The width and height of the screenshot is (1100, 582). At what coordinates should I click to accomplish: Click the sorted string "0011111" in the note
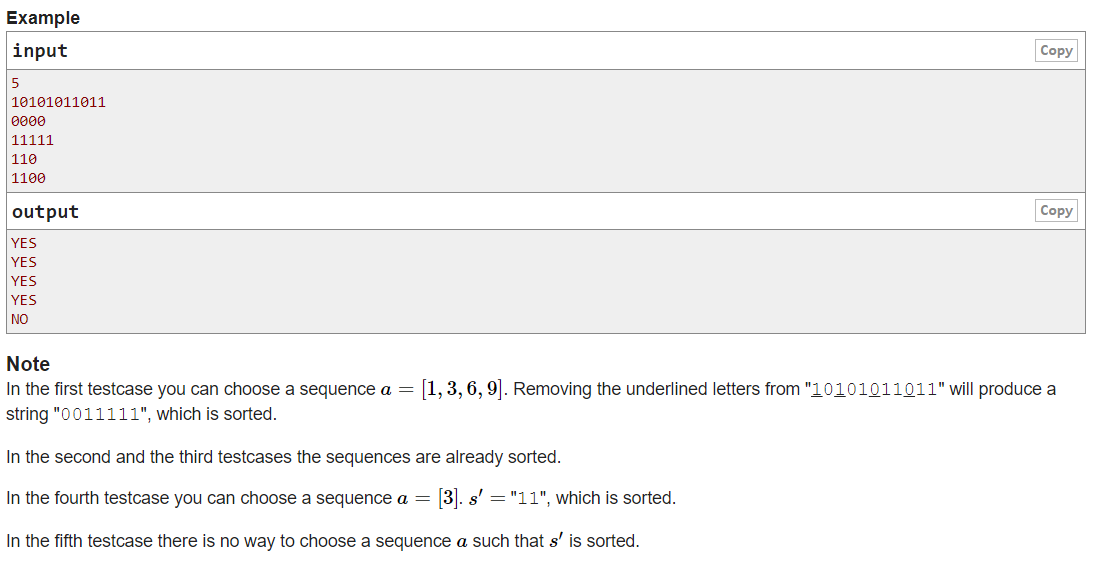pyautogui.click(x=102, y=415)
